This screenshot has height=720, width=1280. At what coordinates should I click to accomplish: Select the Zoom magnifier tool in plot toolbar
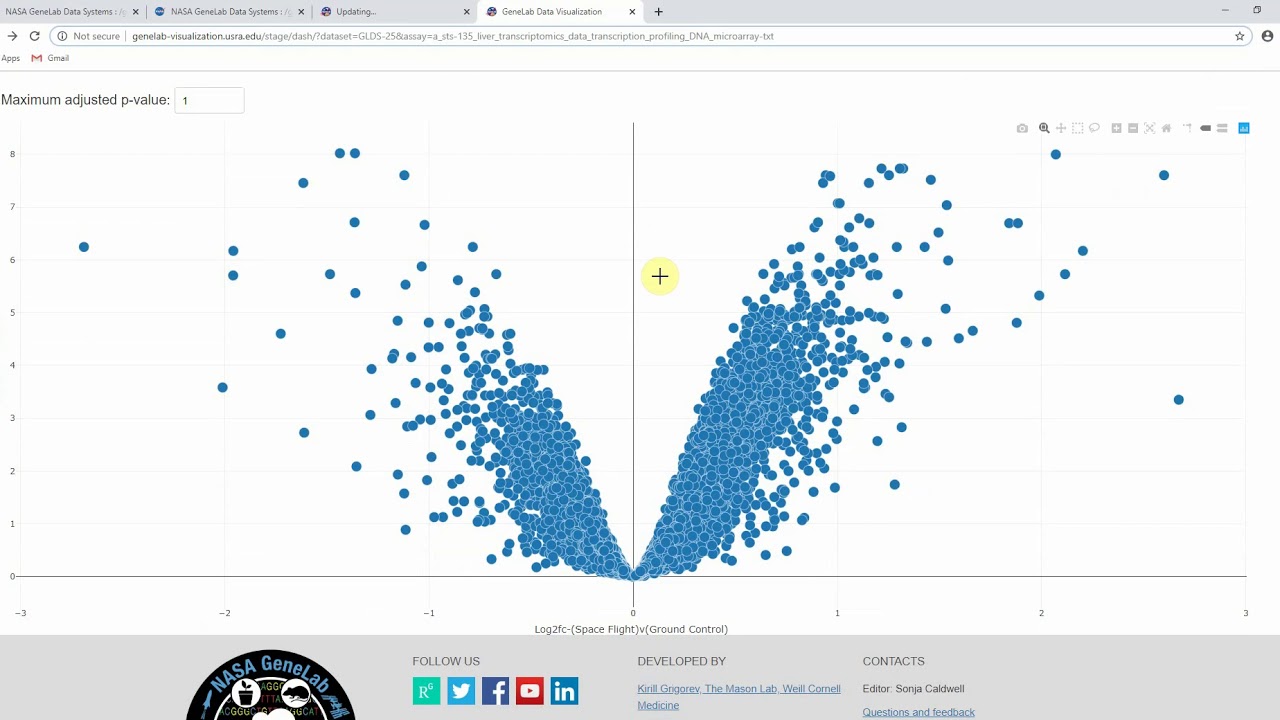click(1044, 128)
